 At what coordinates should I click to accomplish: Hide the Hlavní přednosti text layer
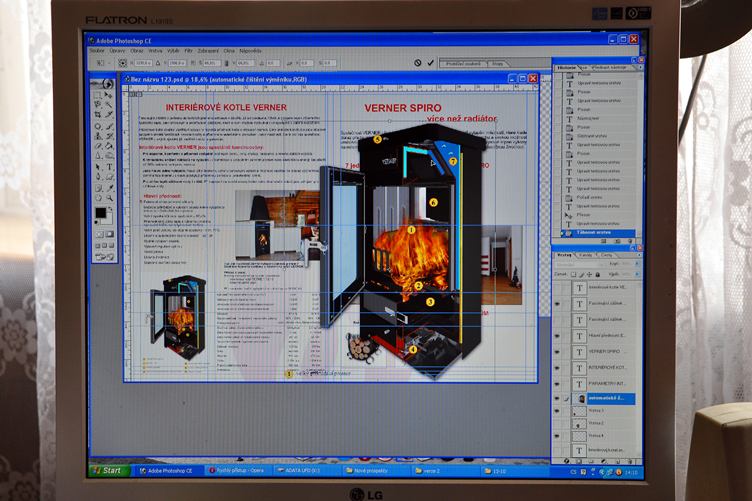pyautogui.click(x=558, y=336)
